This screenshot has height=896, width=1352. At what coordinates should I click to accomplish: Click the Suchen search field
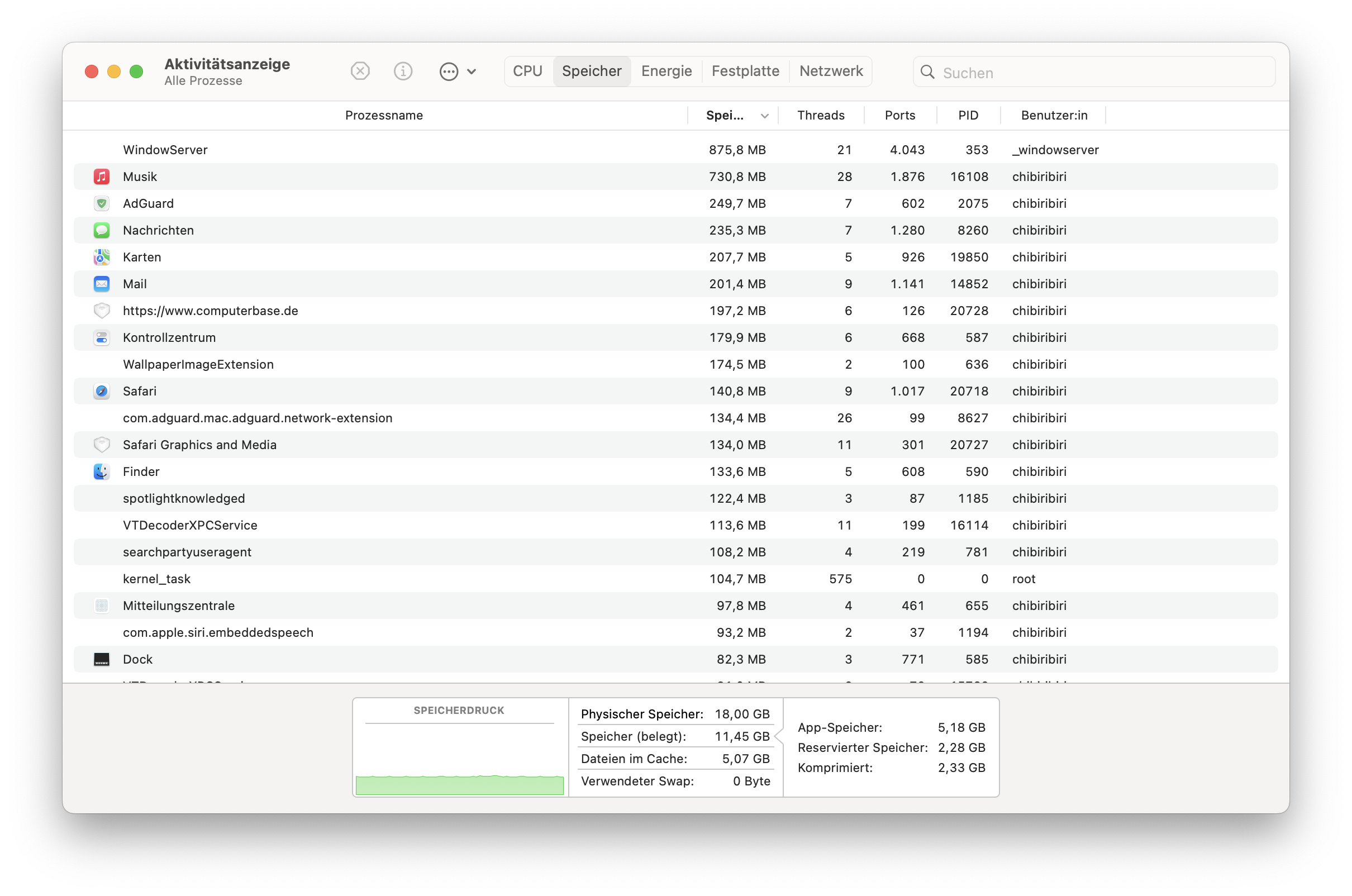tap(1103, 73)
